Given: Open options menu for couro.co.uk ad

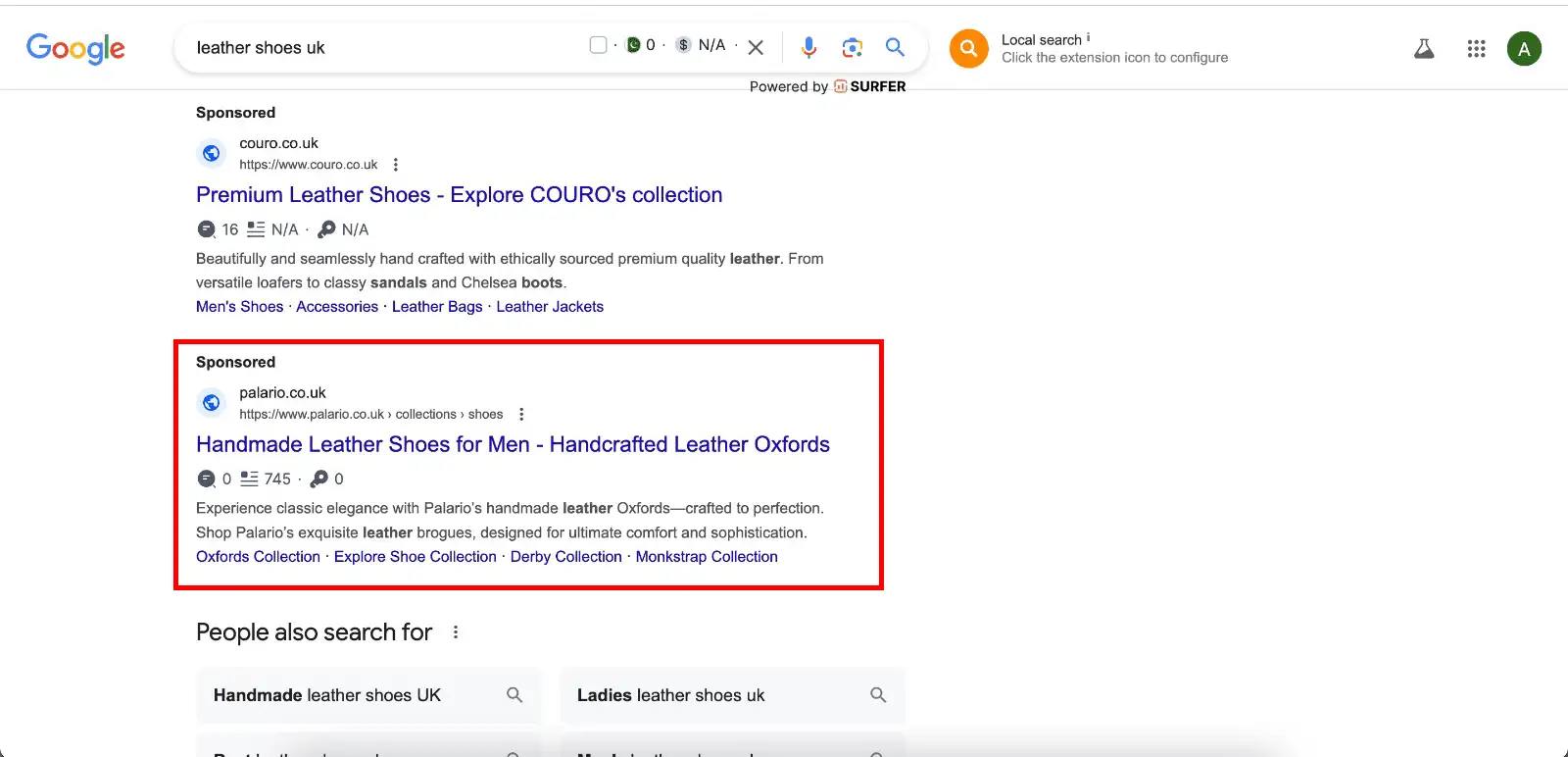Looking at the screenshot, I should (x=396, y=165).
